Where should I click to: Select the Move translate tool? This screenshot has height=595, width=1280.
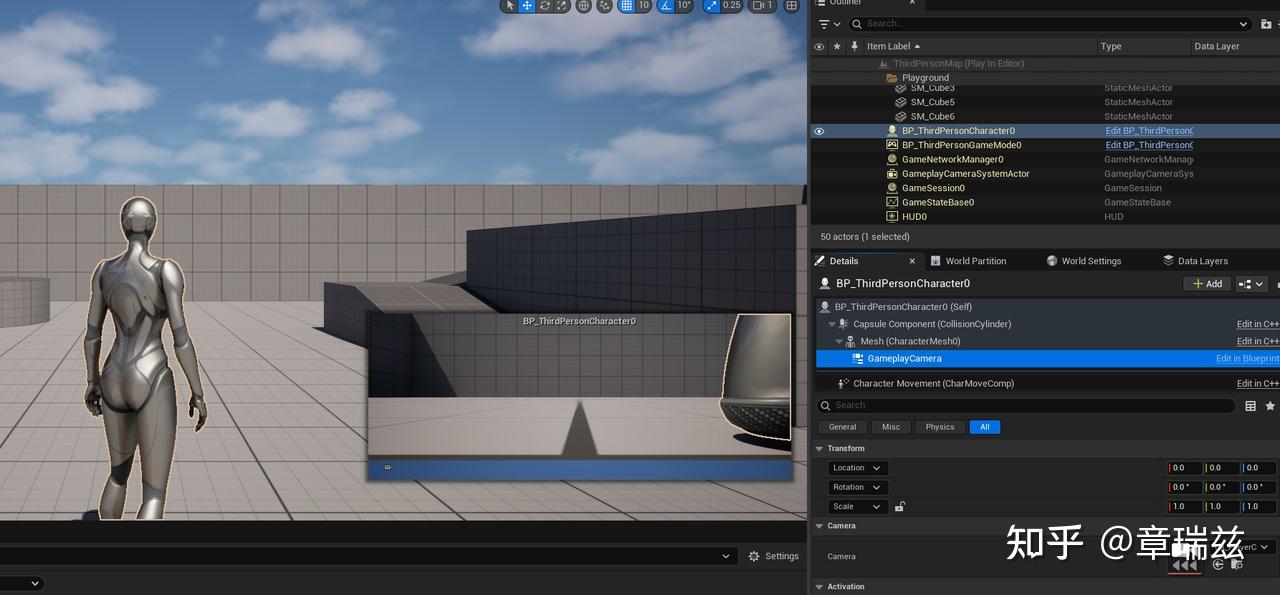click(x=528, y=7)
